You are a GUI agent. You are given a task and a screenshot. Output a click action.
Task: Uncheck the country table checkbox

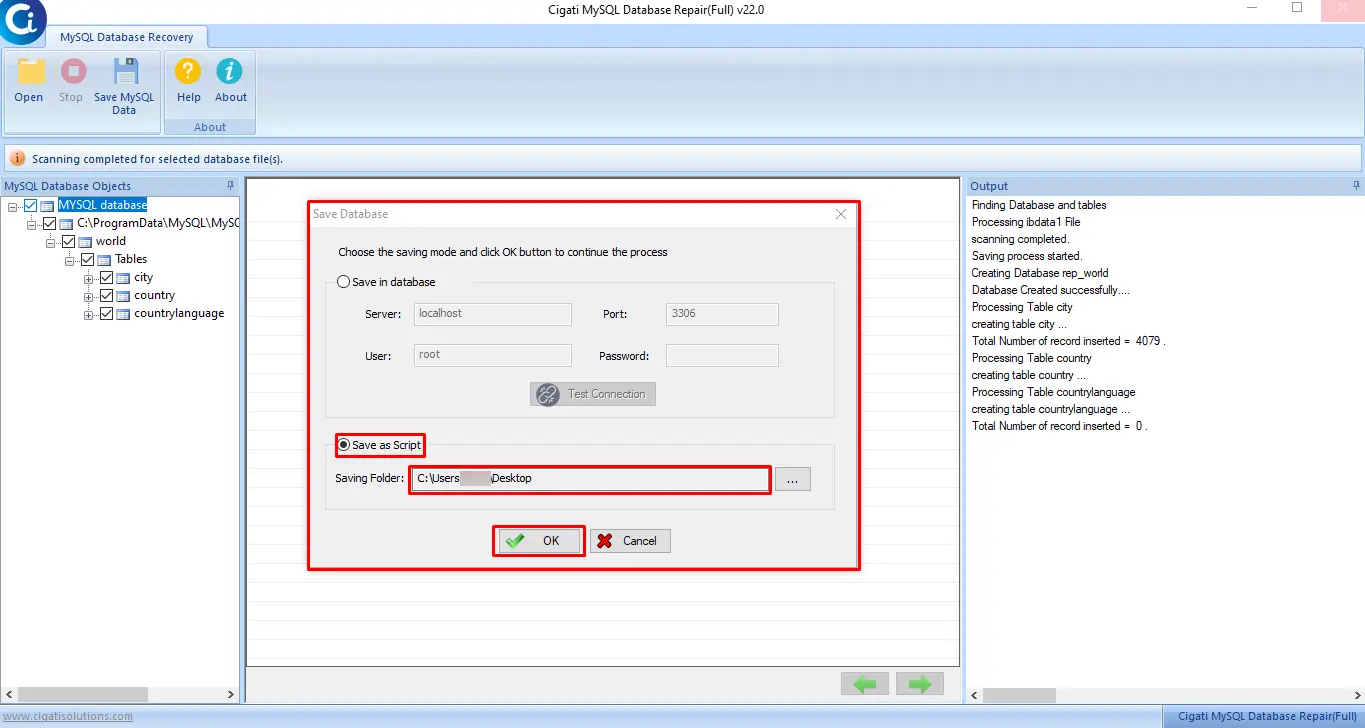[x=106, y=296]
